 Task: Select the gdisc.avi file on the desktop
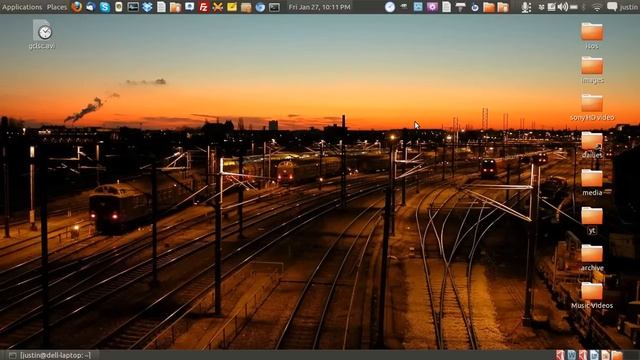pyautogui.click(x=42, y=34)
